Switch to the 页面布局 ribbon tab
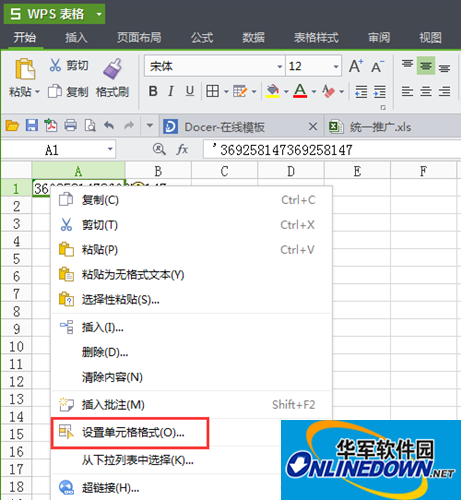 tap(139, 38)
